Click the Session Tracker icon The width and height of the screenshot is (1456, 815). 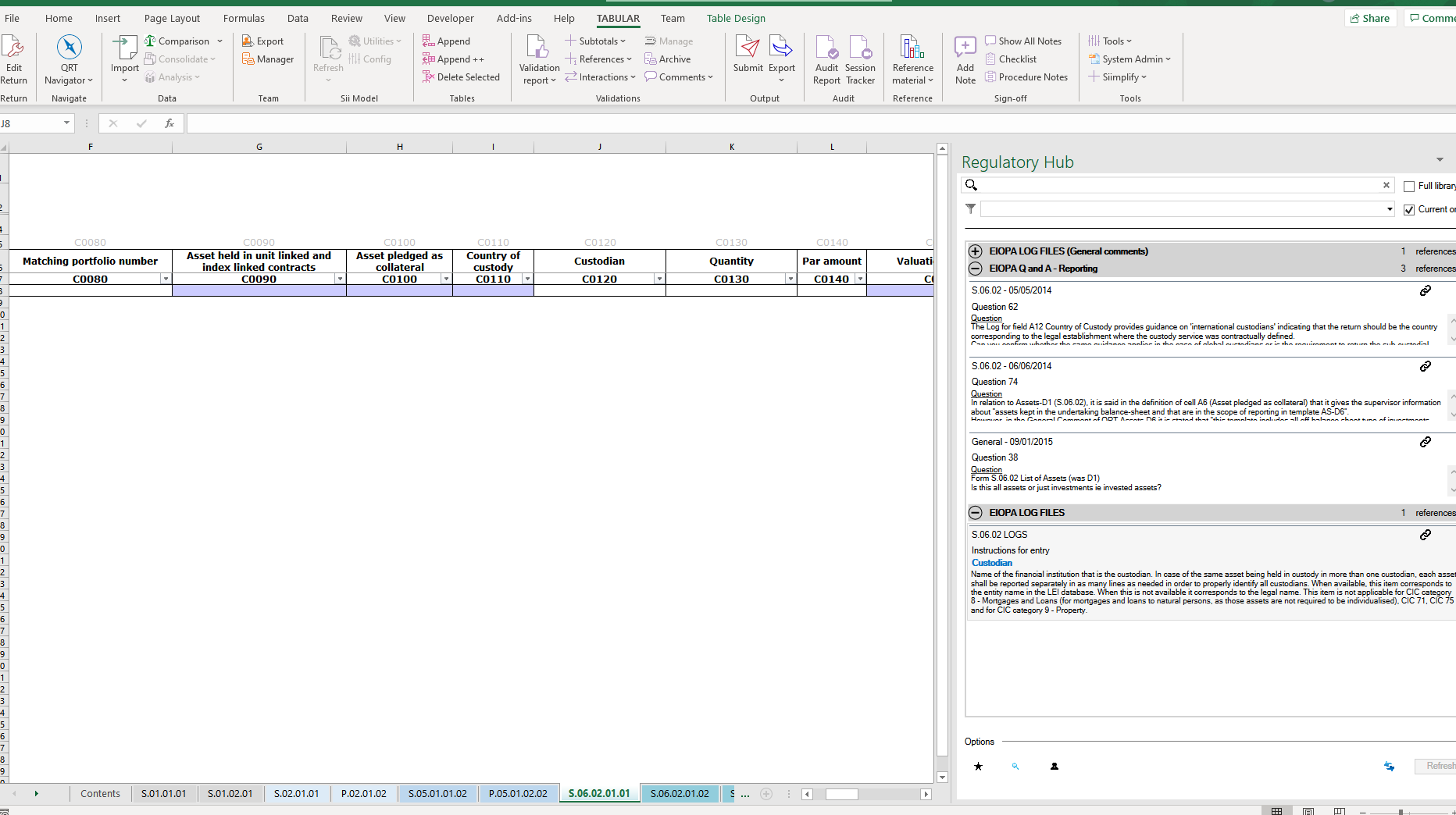coord(860,59)
